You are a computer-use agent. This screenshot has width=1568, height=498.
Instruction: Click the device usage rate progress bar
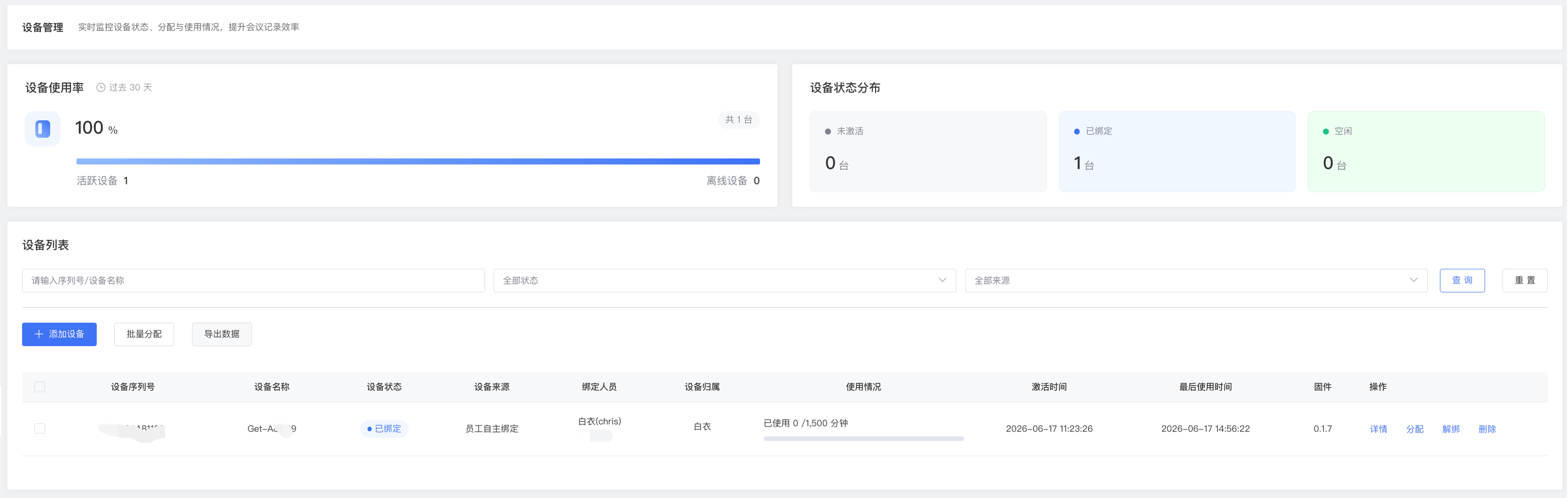[418, 162]
